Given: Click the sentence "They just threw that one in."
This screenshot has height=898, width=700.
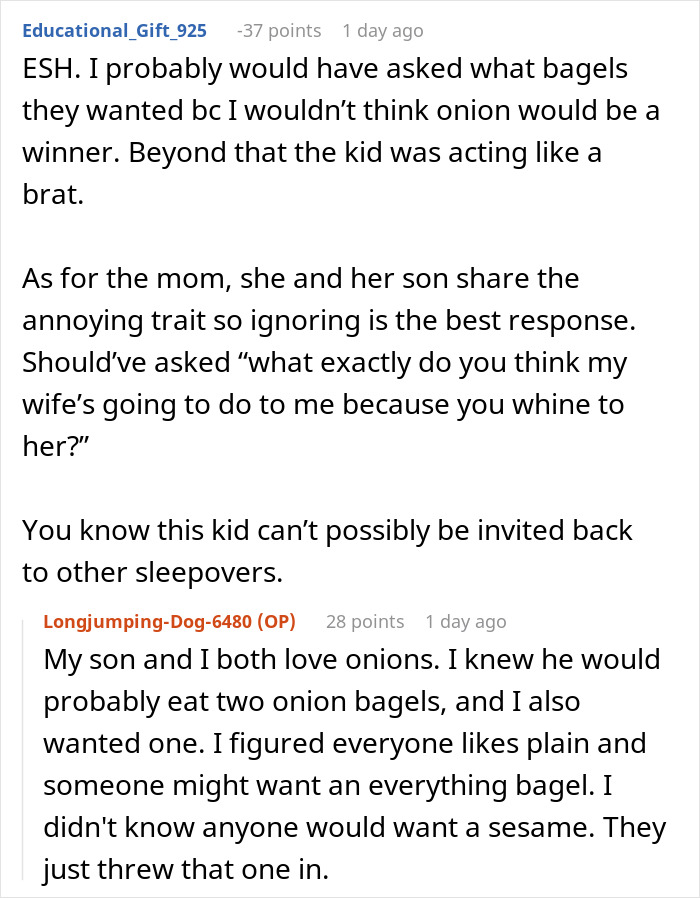Looking at the screenshot, I should [x=186, y=870].
